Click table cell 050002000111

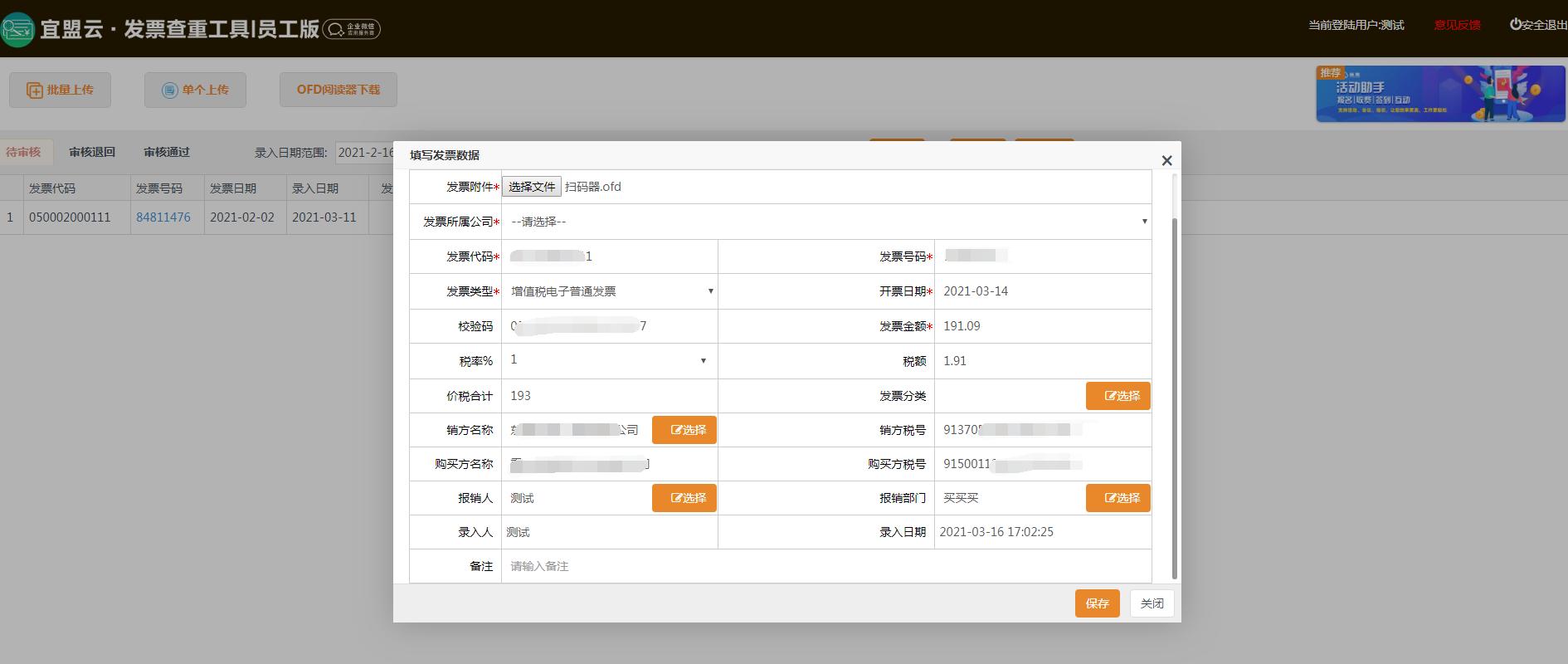pyautogui.click(x=76, y=217)
